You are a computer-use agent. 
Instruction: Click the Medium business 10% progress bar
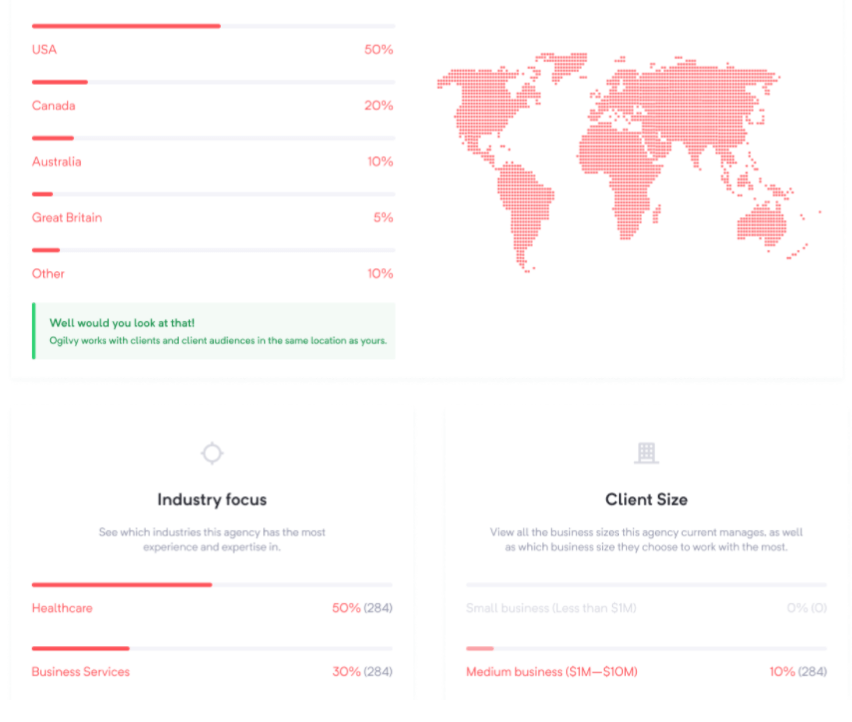pyautogui.click(x=646, y=648)
